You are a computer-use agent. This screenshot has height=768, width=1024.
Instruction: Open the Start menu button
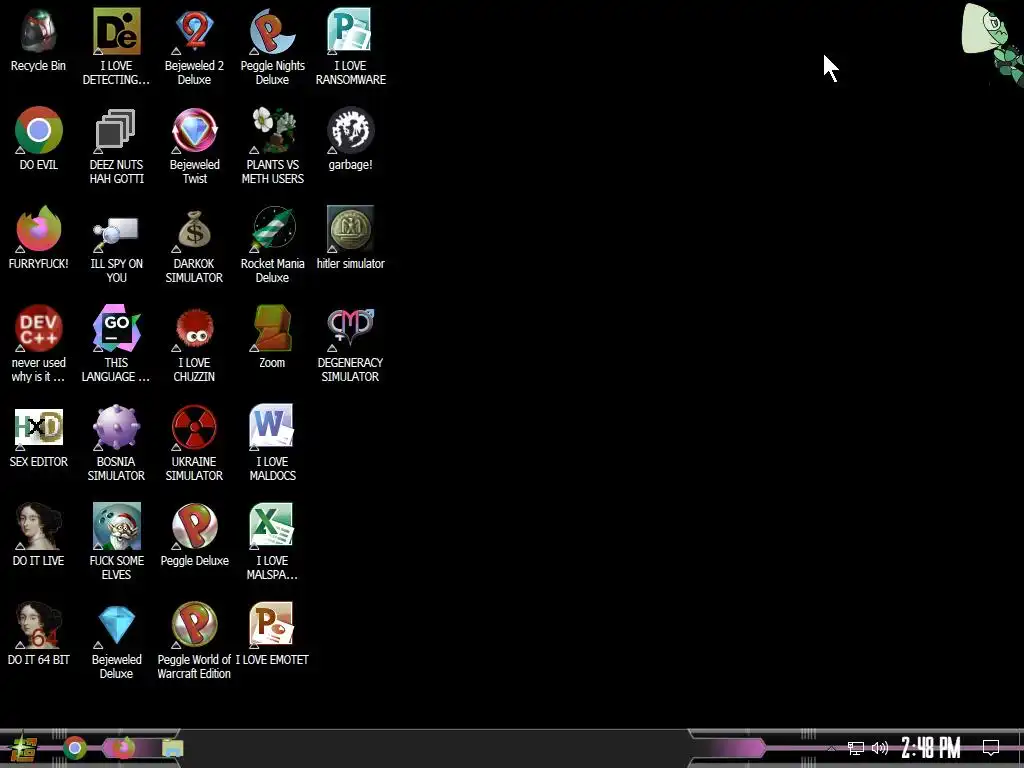tap(24, 748)
